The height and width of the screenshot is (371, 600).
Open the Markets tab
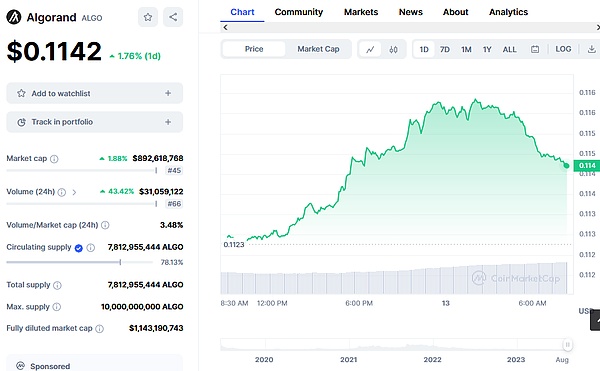[361, 12]
